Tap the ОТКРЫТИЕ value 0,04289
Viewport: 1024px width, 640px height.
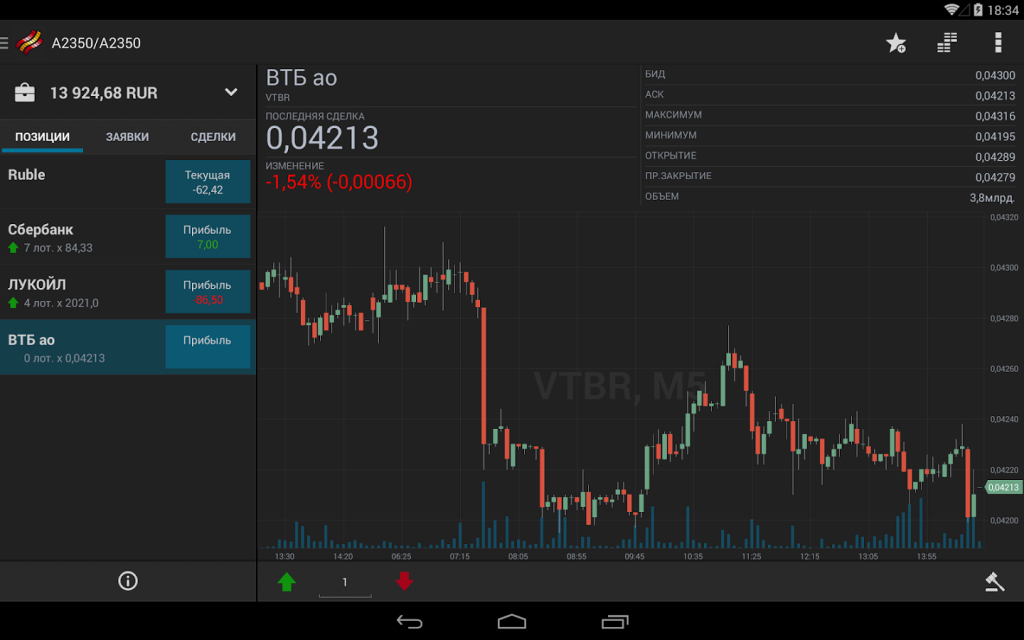(995, 157)
